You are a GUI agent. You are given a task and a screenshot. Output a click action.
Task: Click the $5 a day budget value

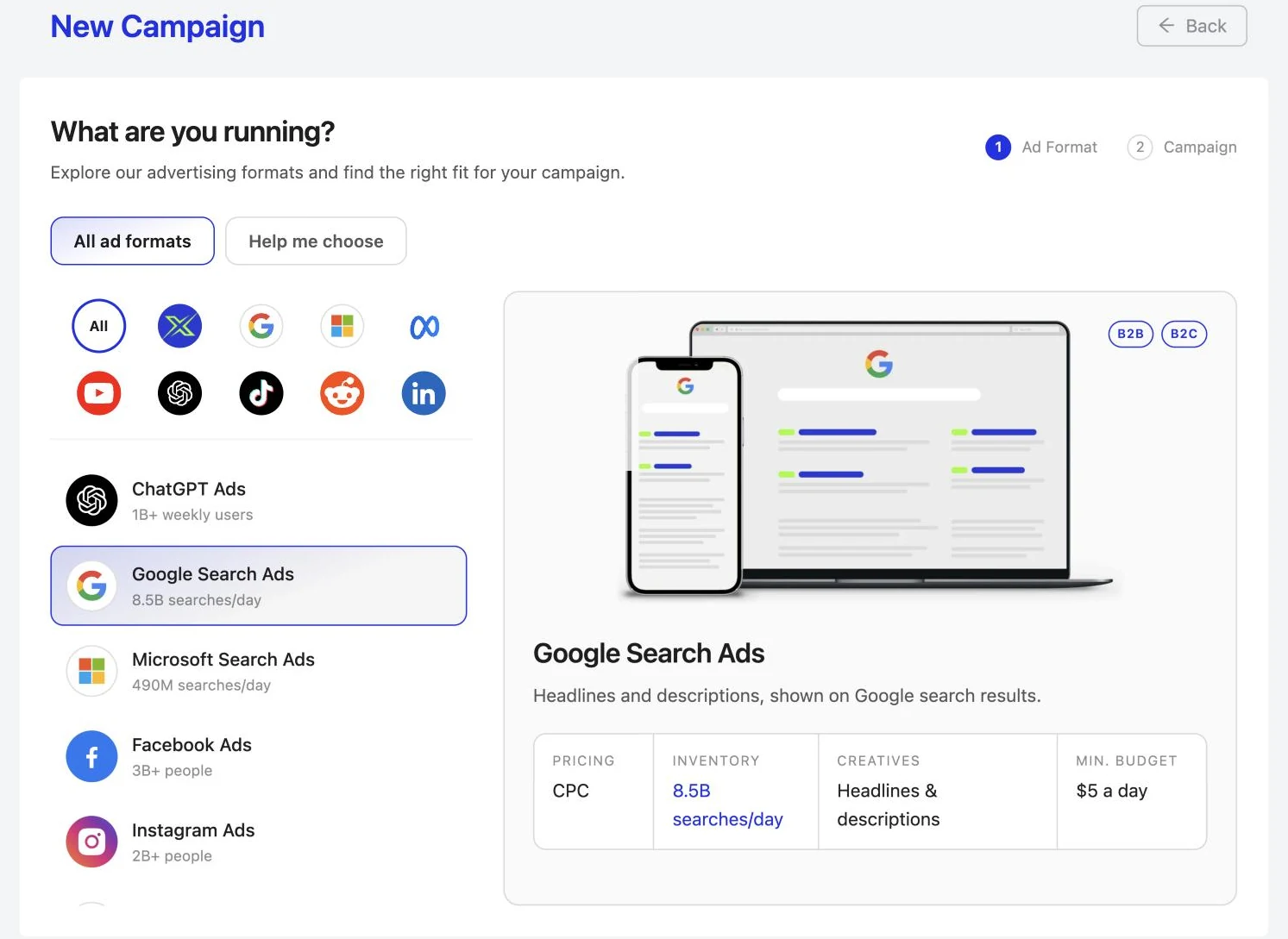point(1111,791)
